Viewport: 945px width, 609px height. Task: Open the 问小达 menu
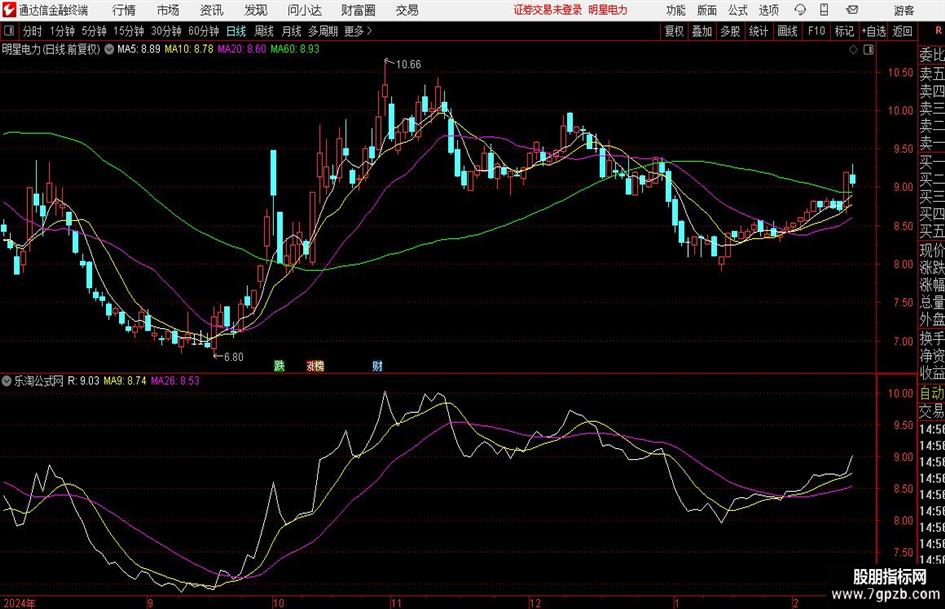tap(304, 10)
